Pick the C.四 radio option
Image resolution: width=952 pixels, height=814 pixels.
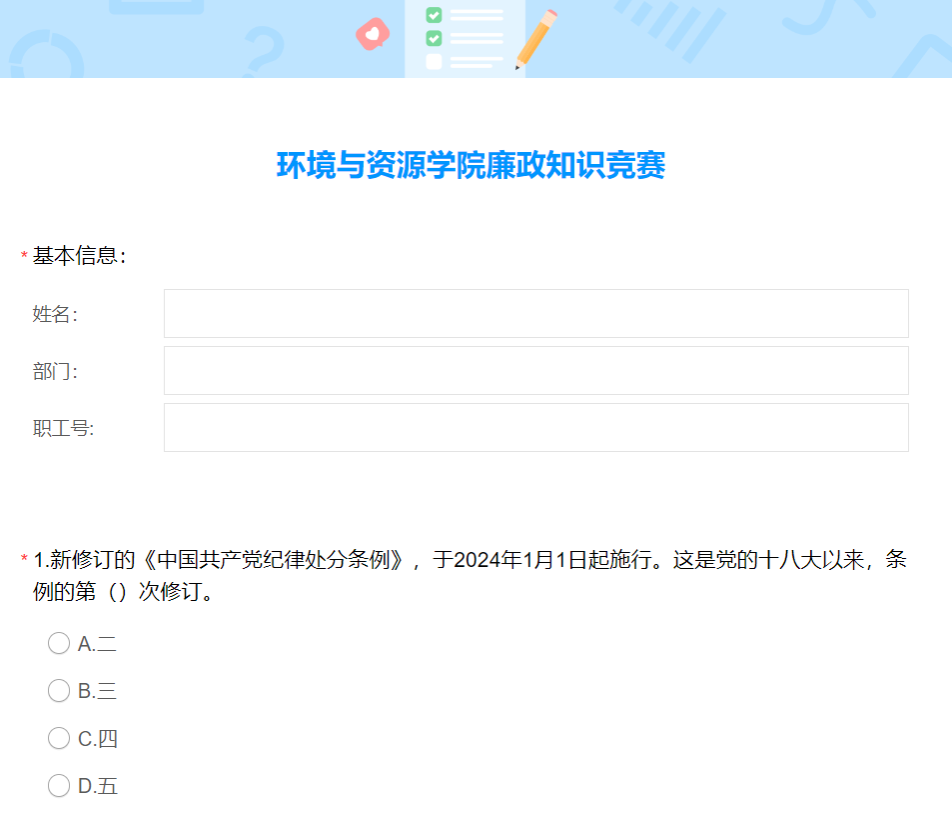59,738
